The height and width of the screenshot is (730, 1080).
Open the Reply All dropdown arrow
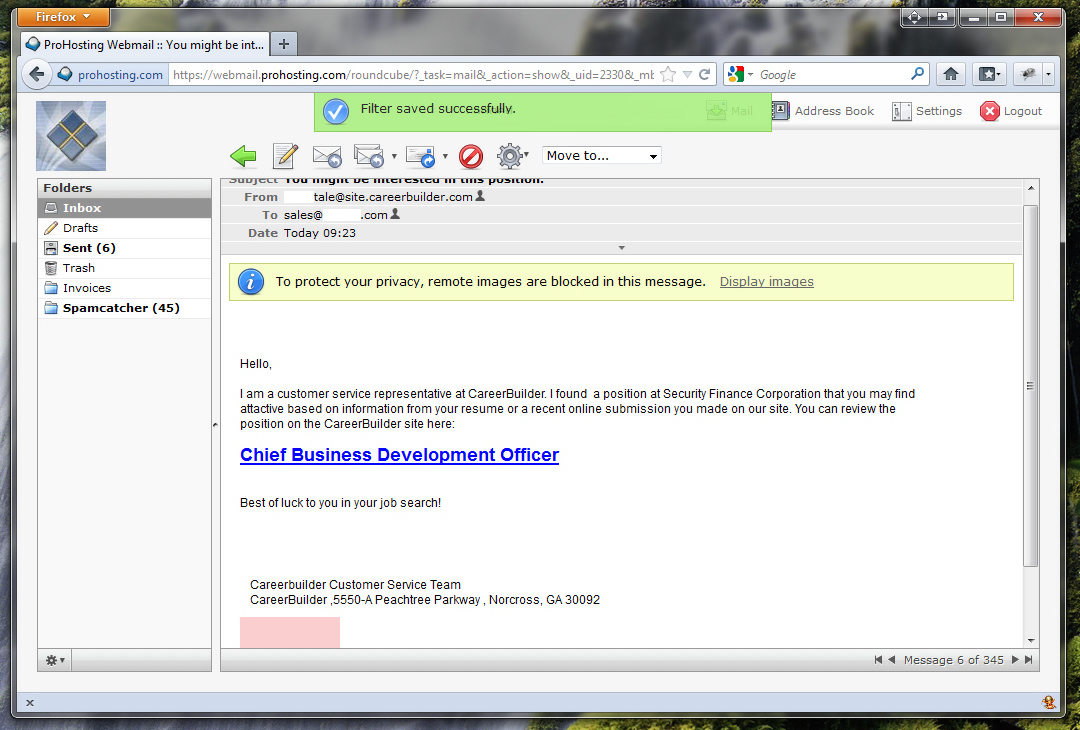[x=394, y=156]
